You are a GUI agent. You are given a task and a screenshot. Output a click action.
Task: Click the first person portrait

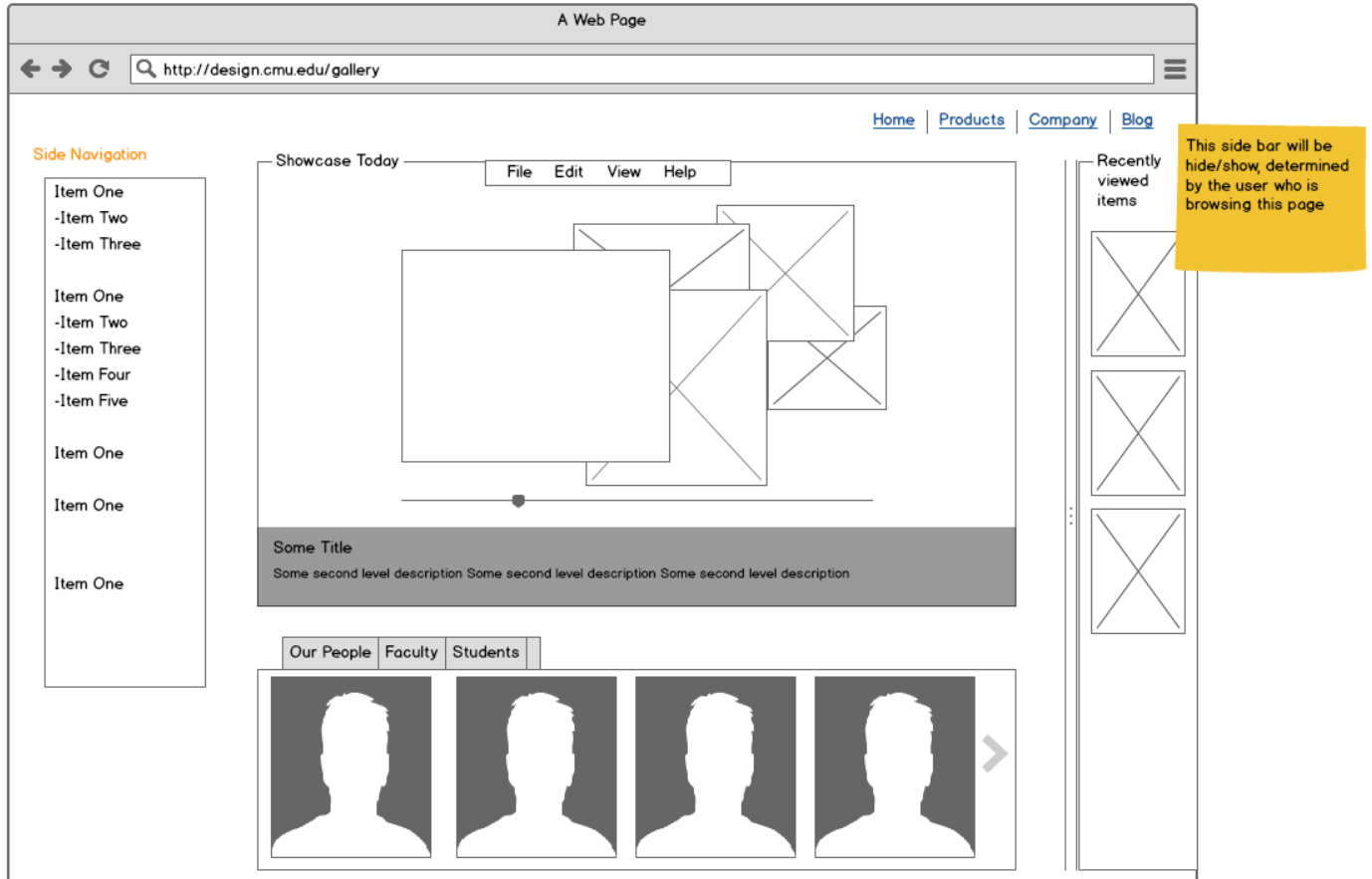(350, 767)
